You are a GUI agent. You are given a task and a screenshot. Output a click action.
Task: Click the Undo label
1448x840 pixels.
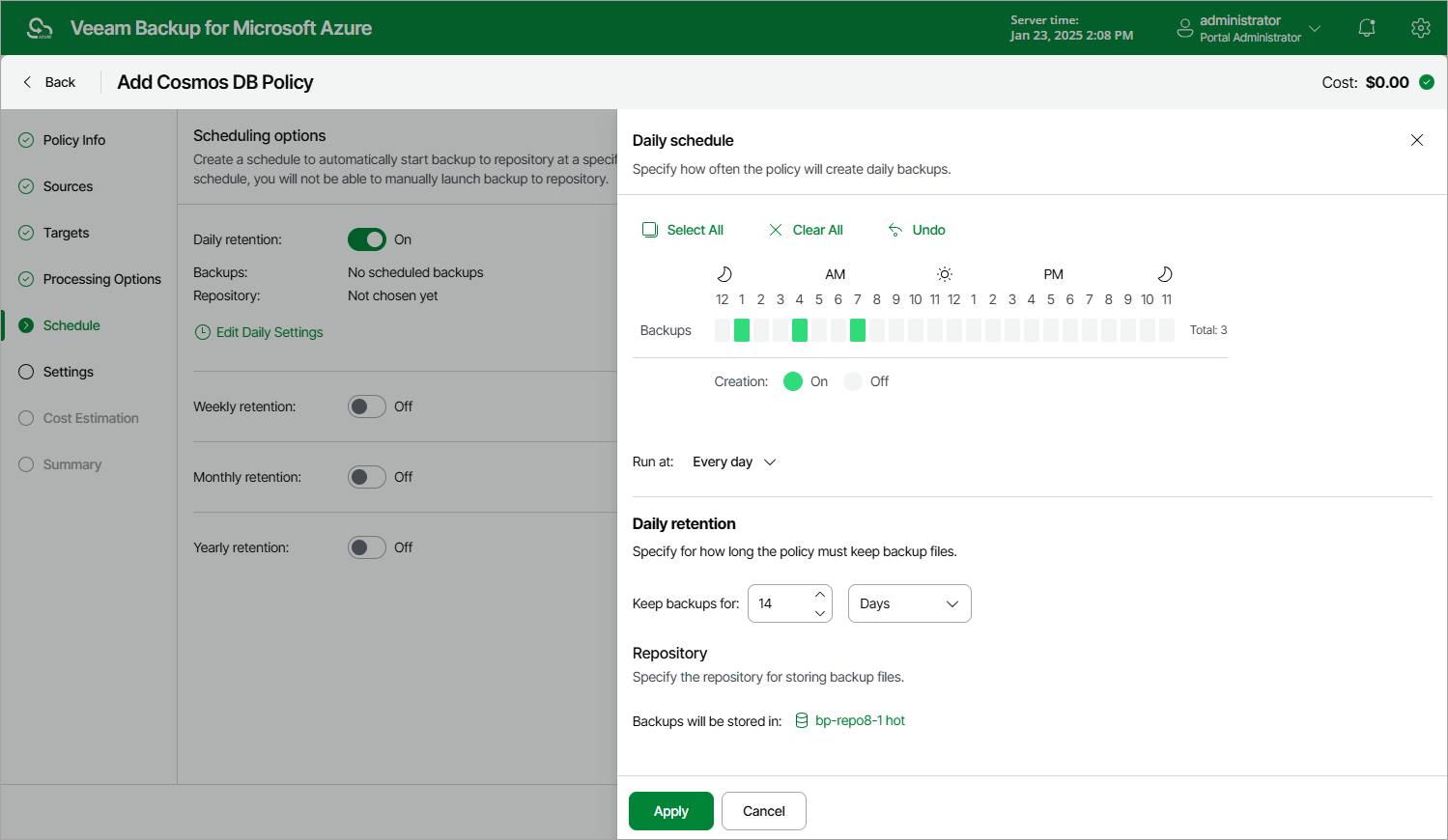(x=929, y=230)
